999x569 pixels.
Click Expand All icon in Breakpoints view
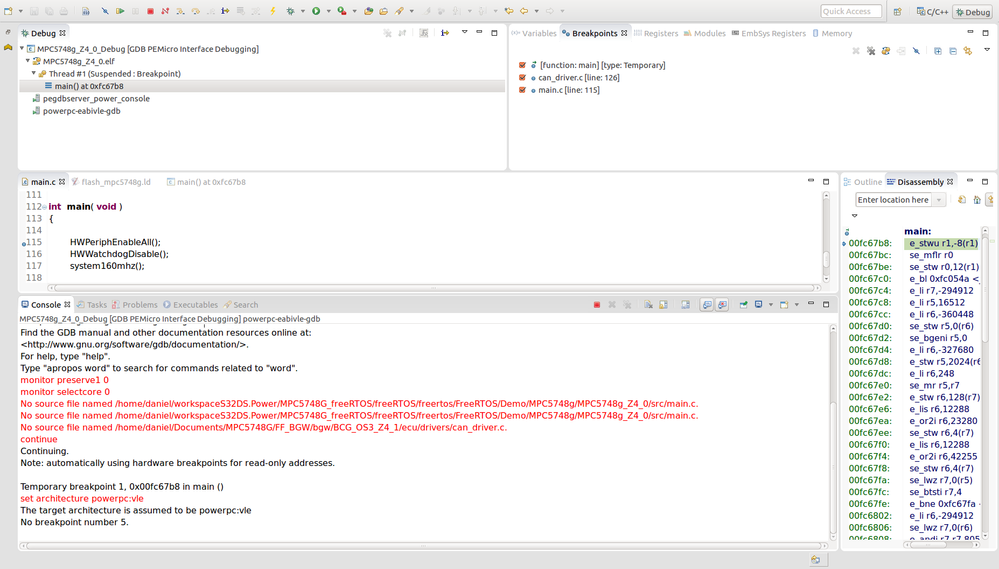coord(938,50)
